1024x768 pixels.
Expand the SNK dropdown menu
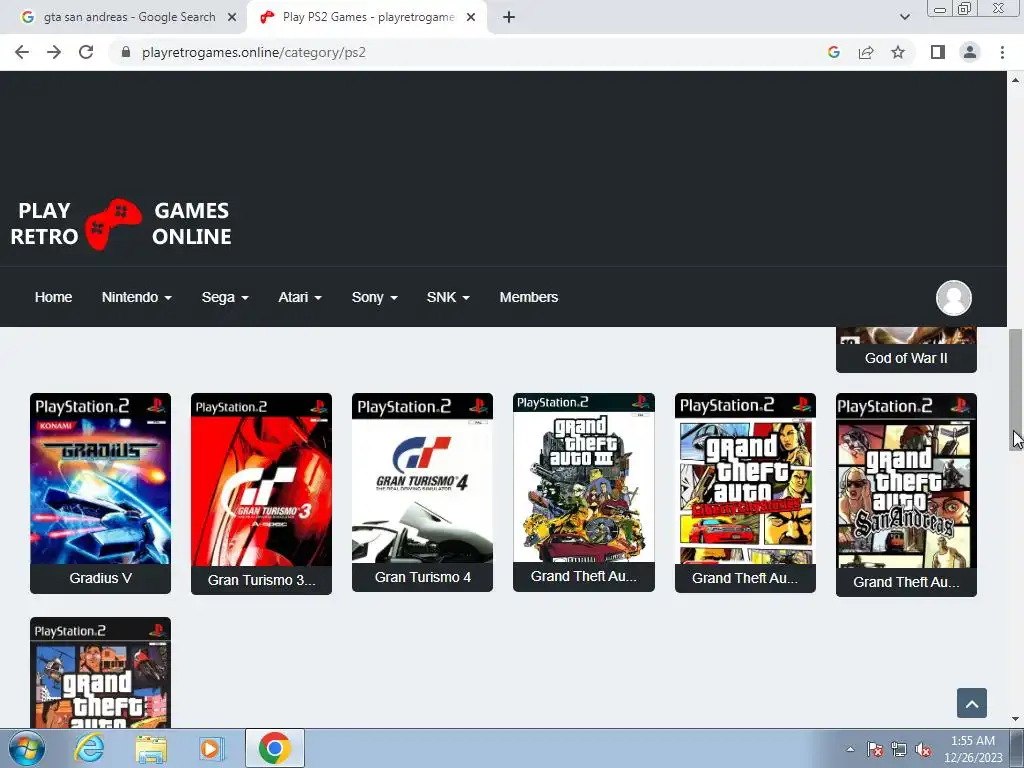point(448,297)
